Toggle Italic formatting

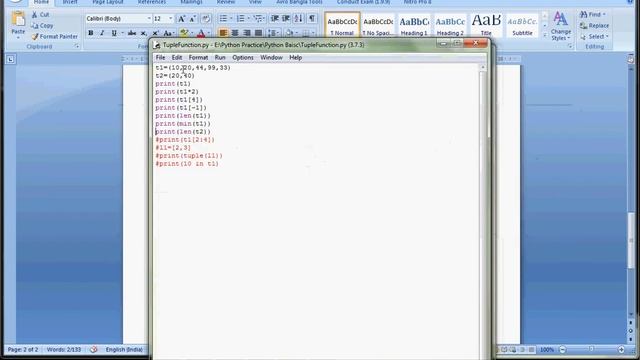[x=102, y=33]
